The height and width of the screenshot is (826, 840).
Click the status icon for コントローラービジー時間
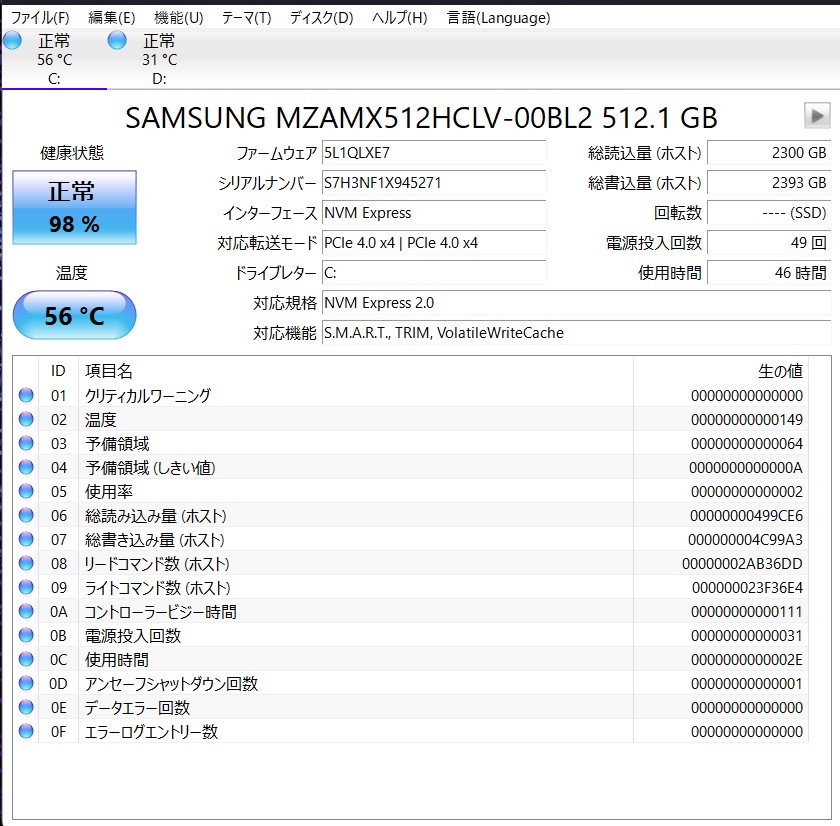(26, 611)
